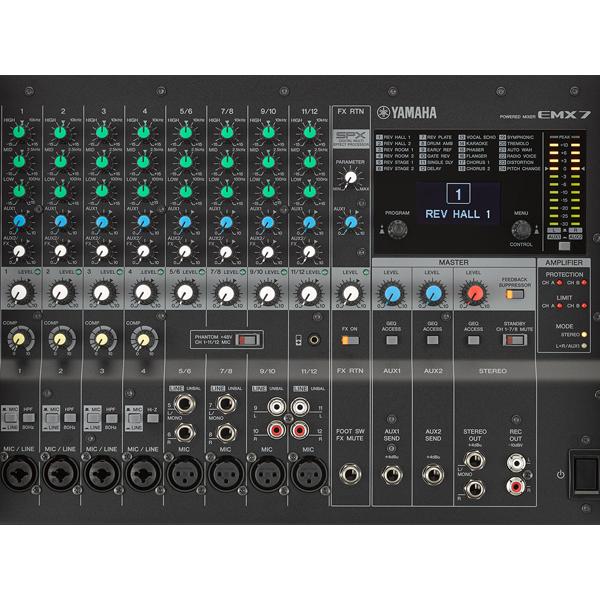Viewport: 600px width, 600px height.
Task: Click the power symbol beside the rocker switch
Action: pyautogui.click(x=560, y=474)
